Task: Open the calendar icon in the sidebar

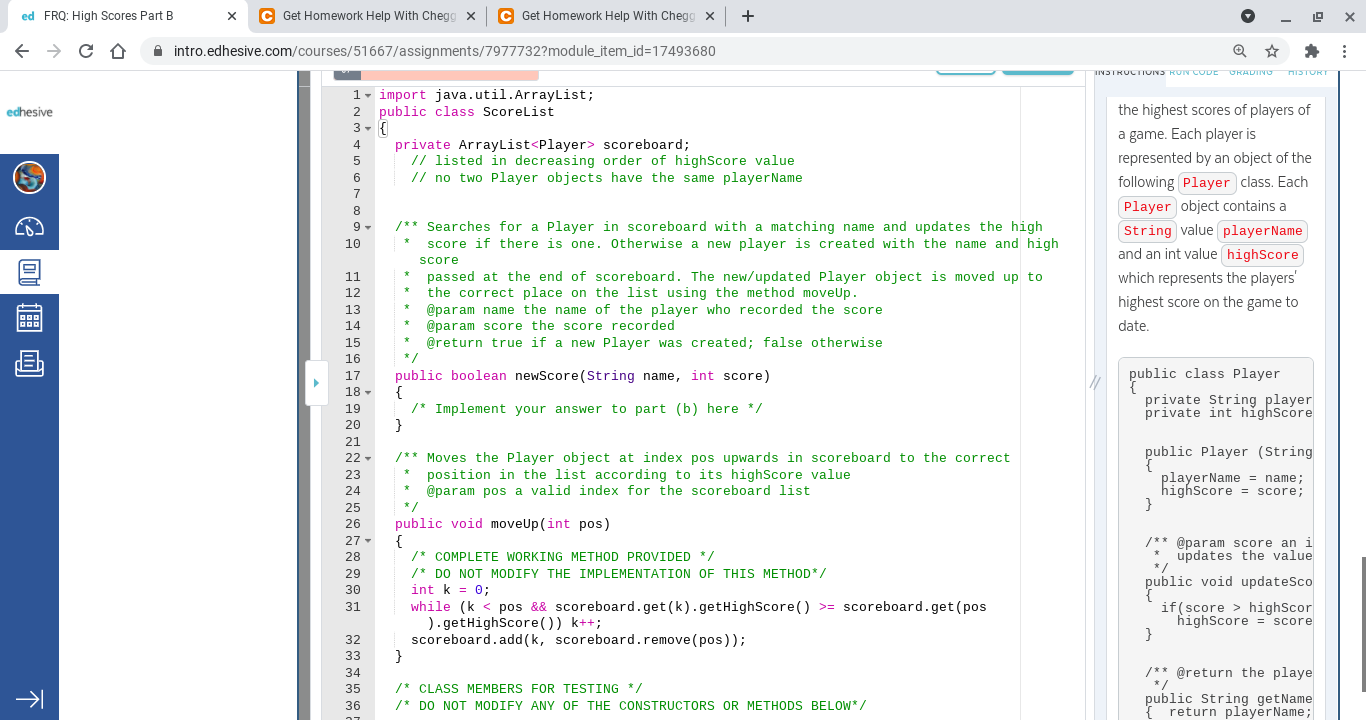Action: click(x=29, y=318)
